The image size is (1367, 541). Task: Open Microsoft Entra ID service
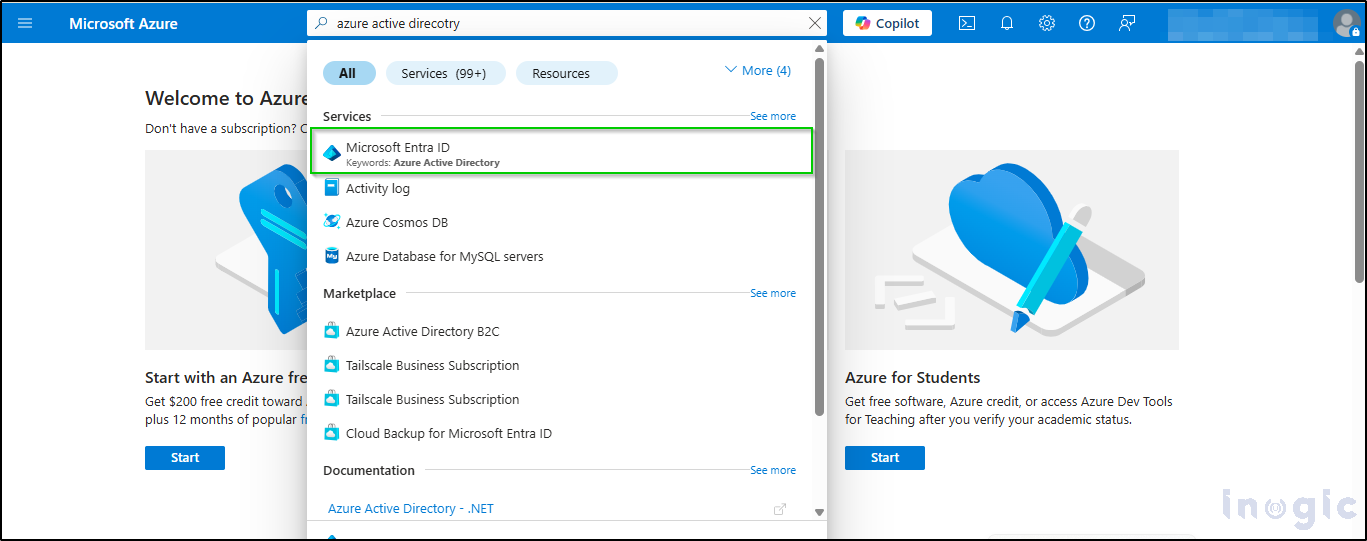(561, 153)
